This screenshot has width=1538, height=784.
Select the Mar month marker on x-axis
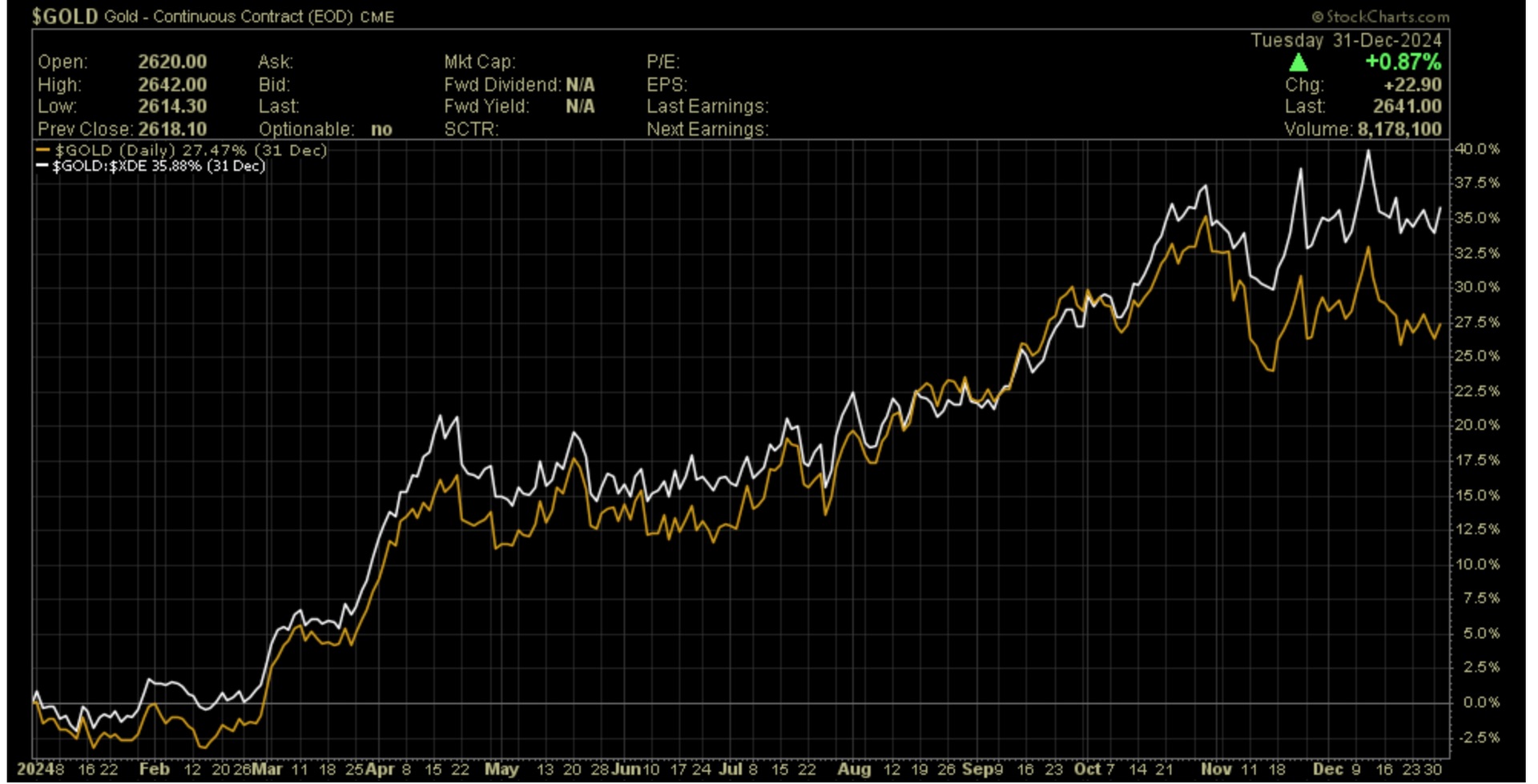267,770
